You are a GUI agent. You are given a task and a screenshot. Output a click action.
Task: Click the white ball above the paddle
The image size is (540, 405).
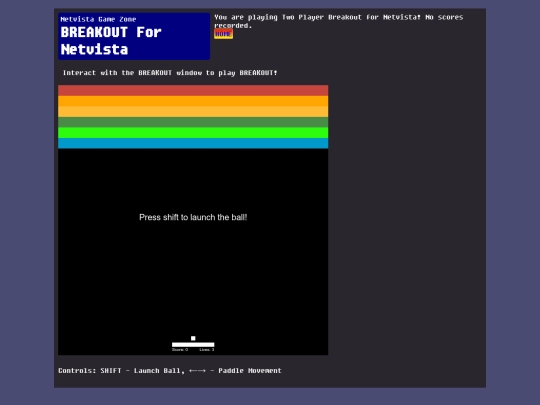pyautogui.click(x=193, y=338)
